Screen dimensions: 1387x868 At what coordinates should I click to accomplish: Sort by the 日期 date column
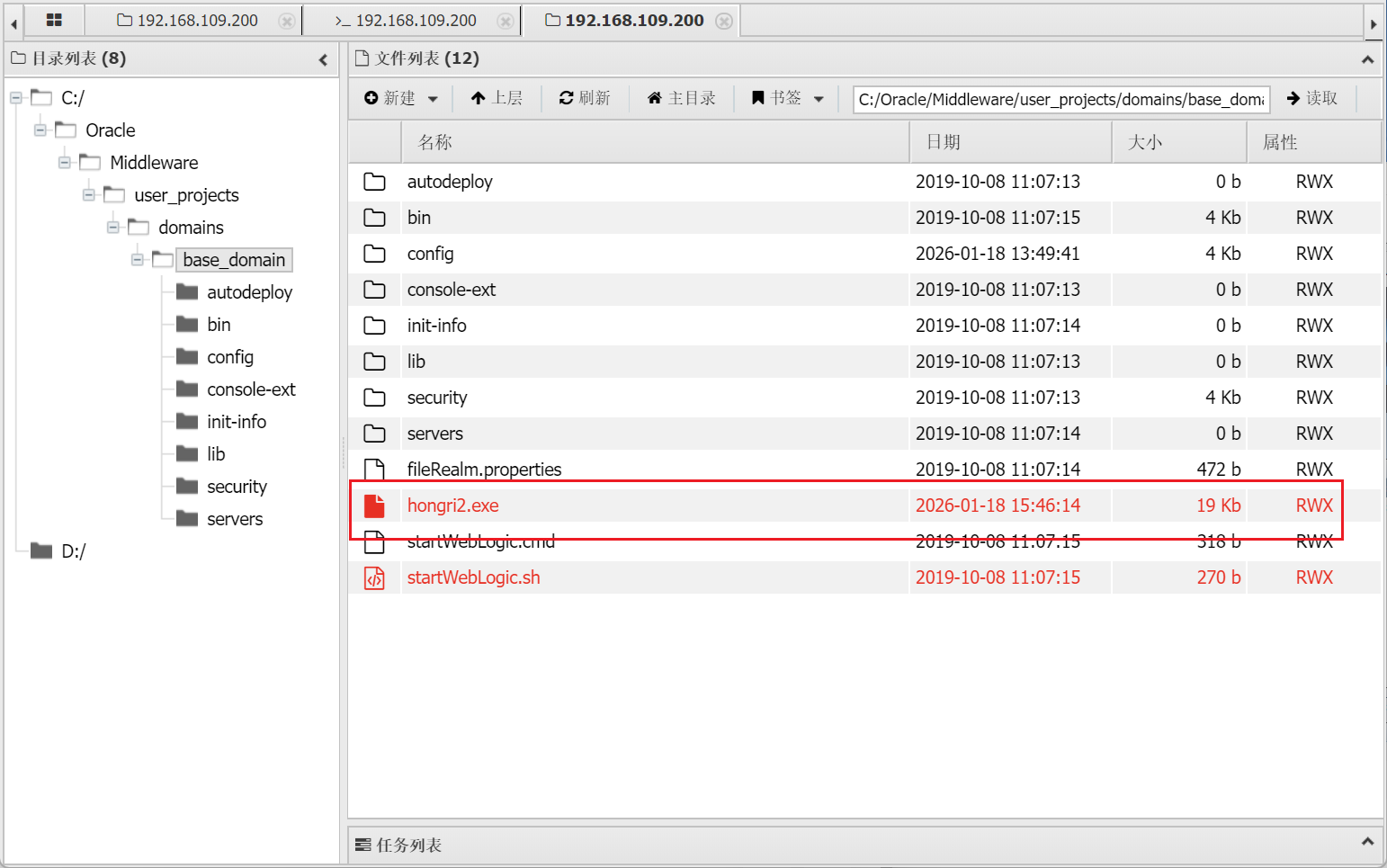pyautogui.click(x=1011, y=142)
